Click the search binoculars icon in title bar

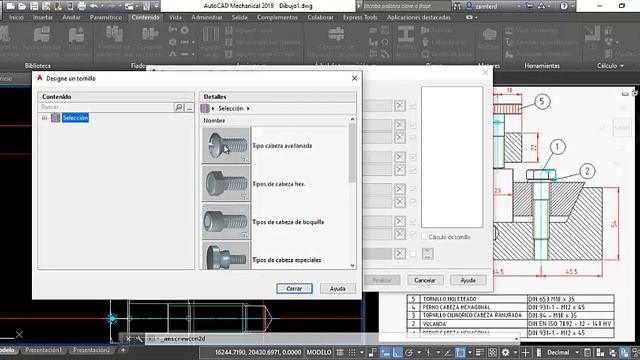pos(457,6)
